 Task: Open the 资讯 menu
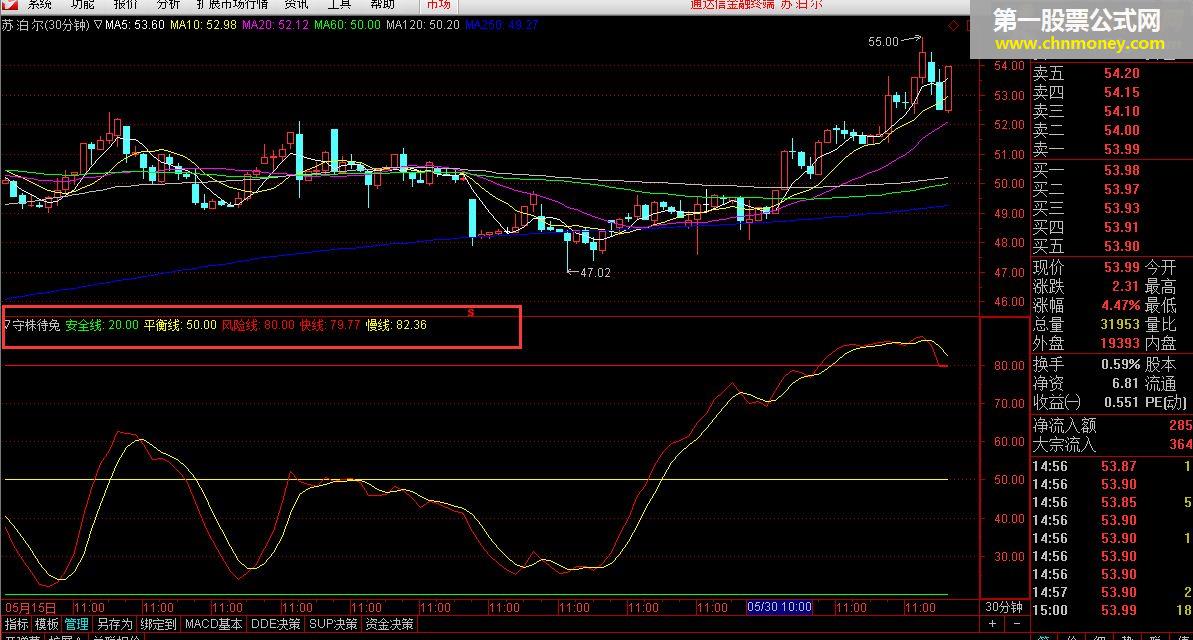click(296, 5)
